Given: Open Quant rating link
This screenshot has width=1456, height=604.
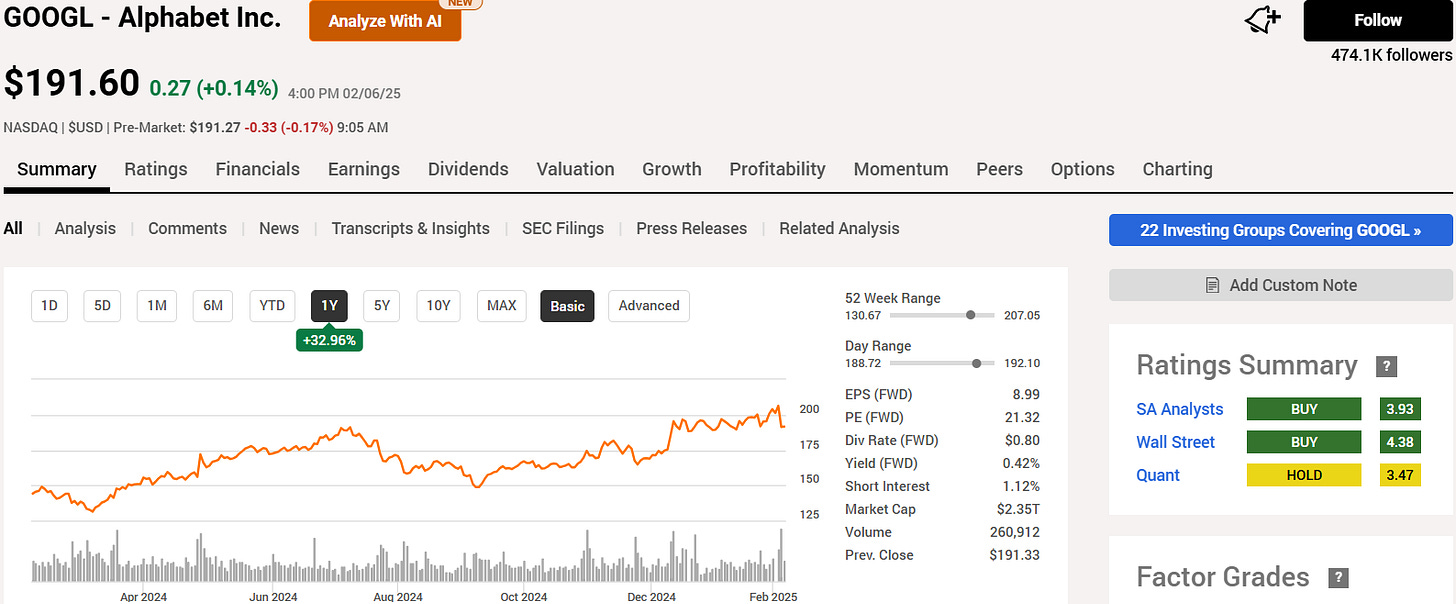Looking at the screenshot, I should (1158, 475).
